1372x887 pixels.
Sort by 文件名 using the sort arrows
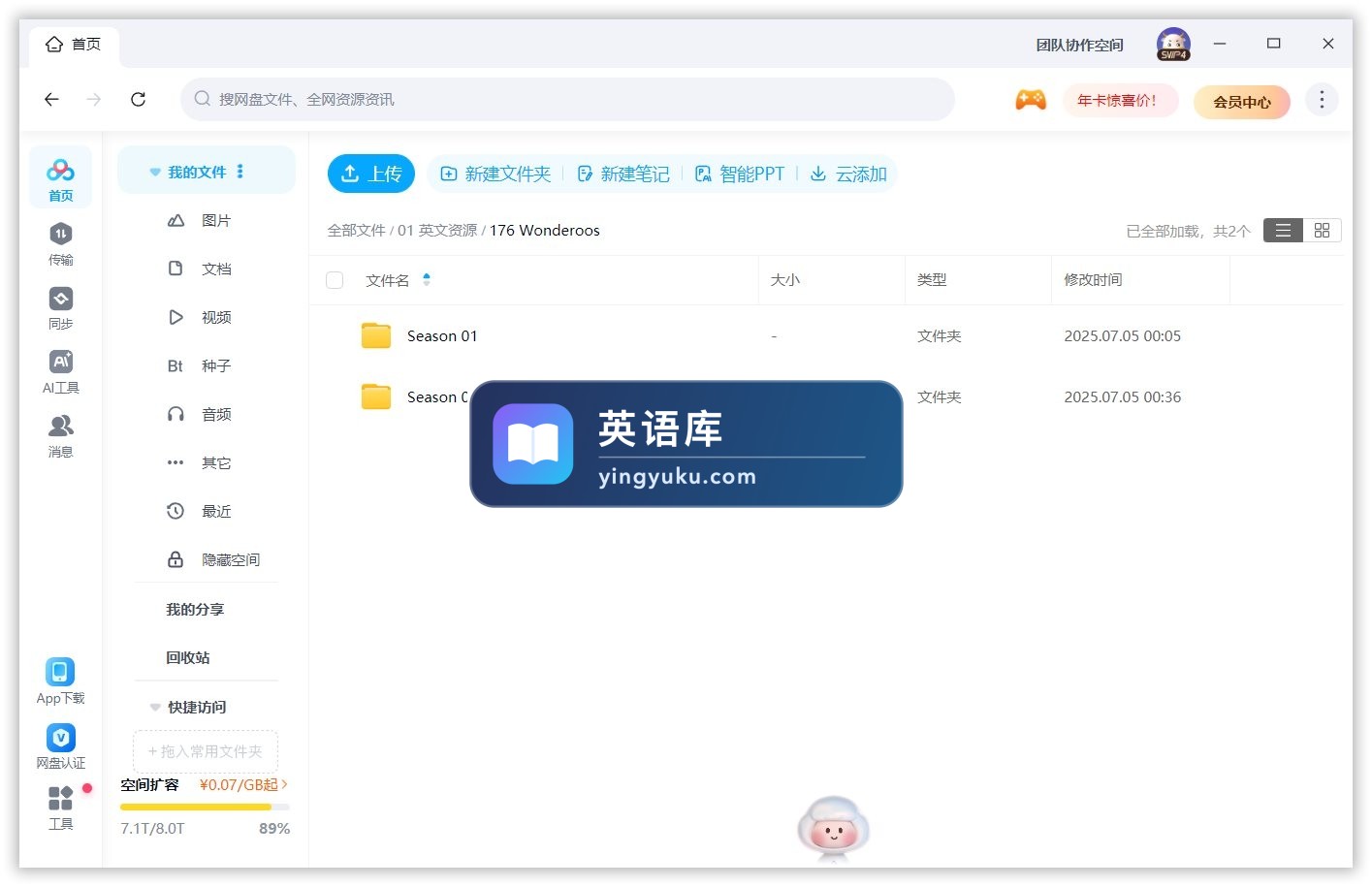click(427, 280)
